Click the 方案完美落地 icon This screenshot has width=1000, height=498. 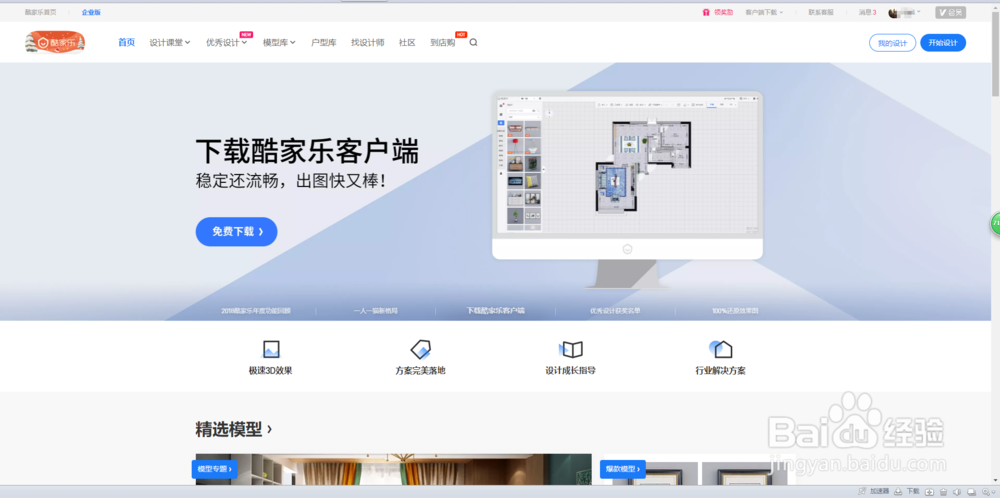point(420,349)
